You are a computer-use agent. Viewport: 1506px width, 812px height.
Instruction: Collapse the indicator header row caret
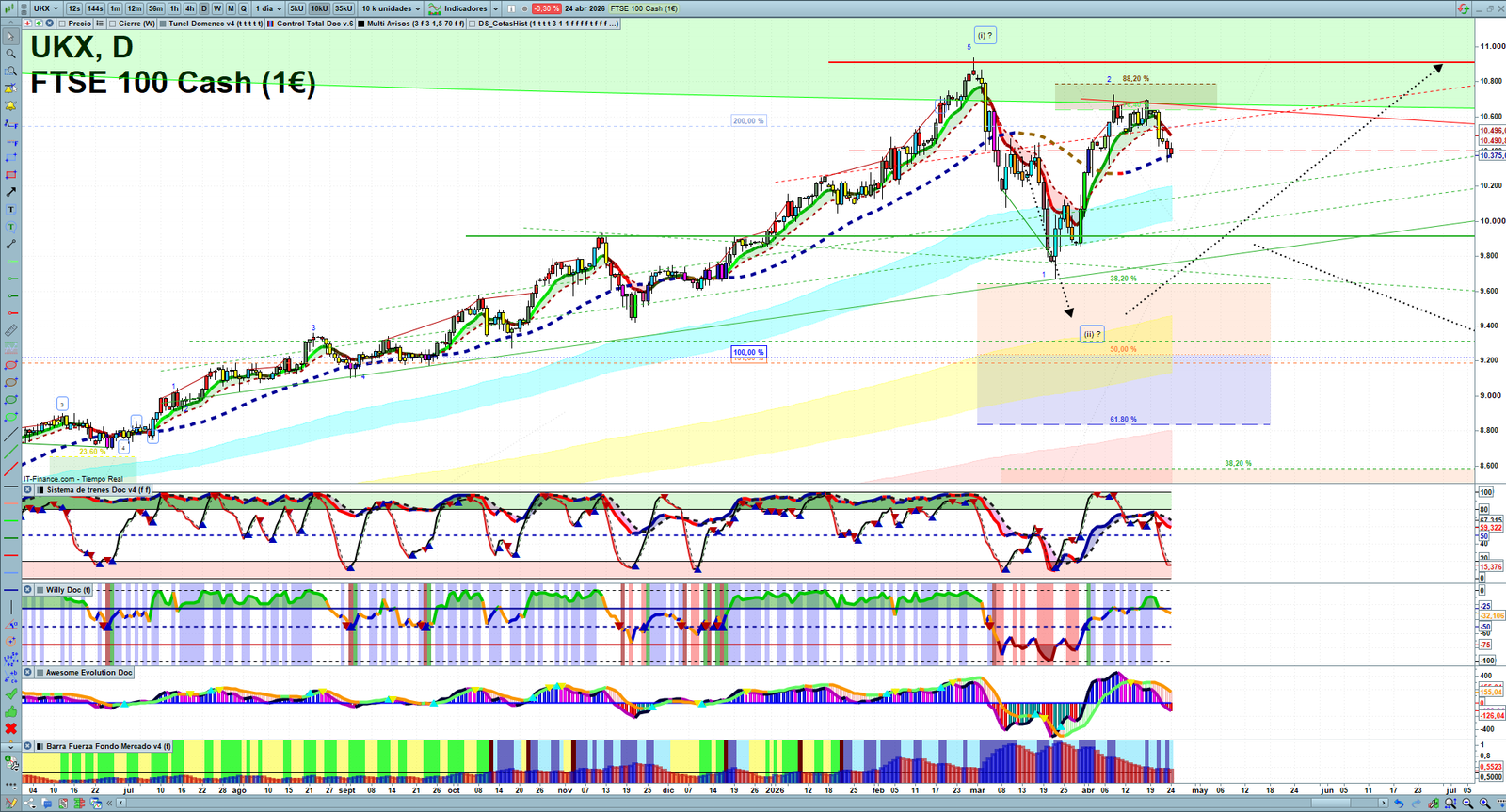10,24
